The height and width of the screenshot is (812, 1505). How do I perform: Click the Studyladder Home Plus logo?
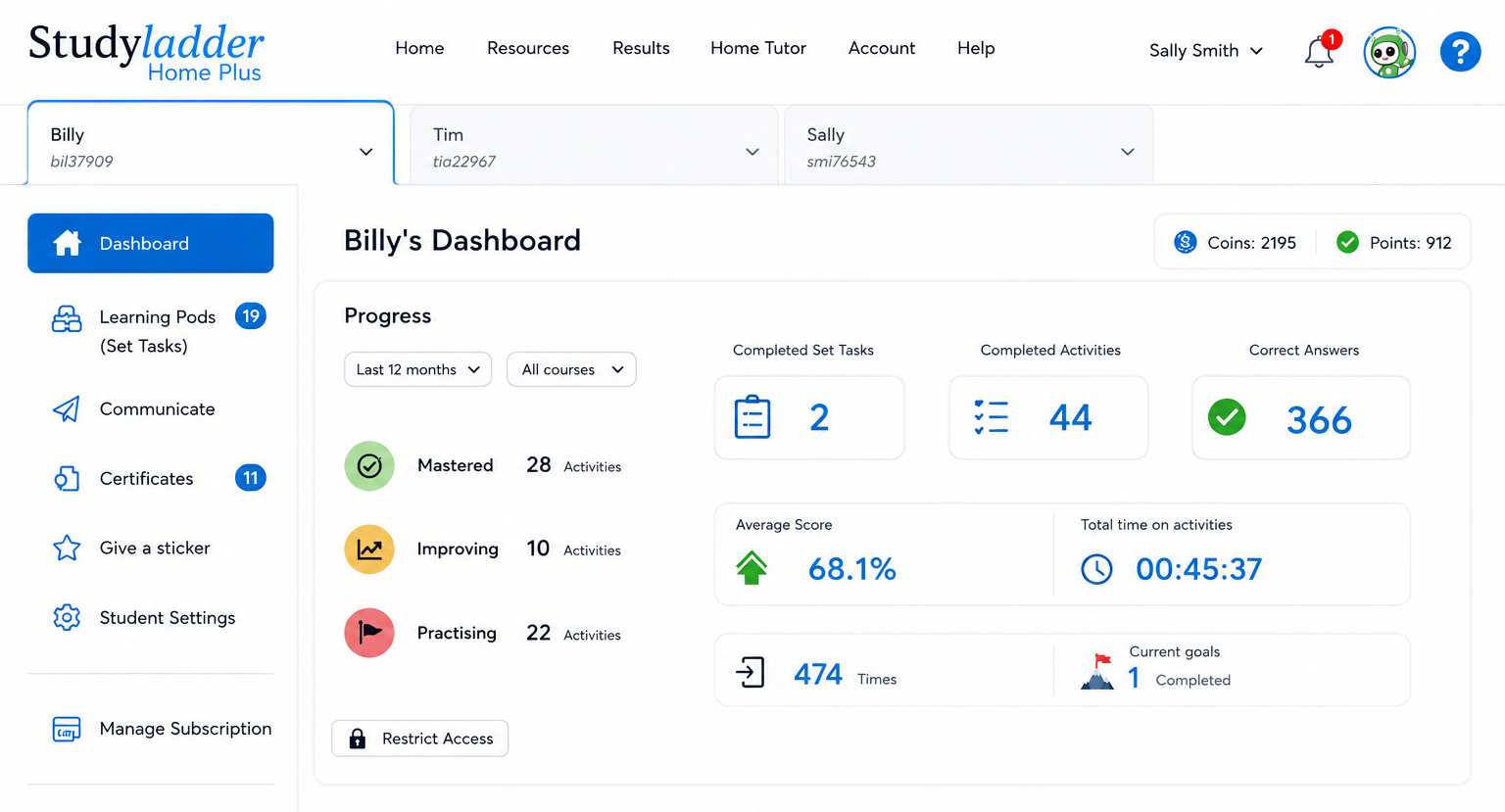146,53
